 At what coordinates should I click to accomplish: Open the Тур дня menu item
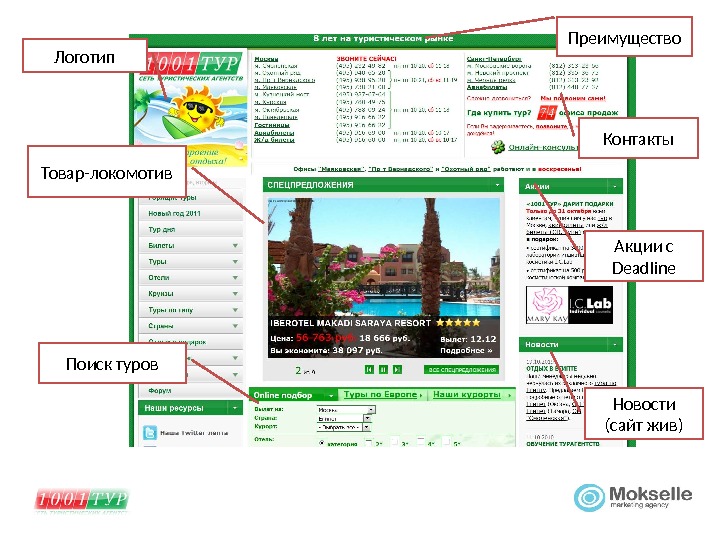(x=191, y=230)
